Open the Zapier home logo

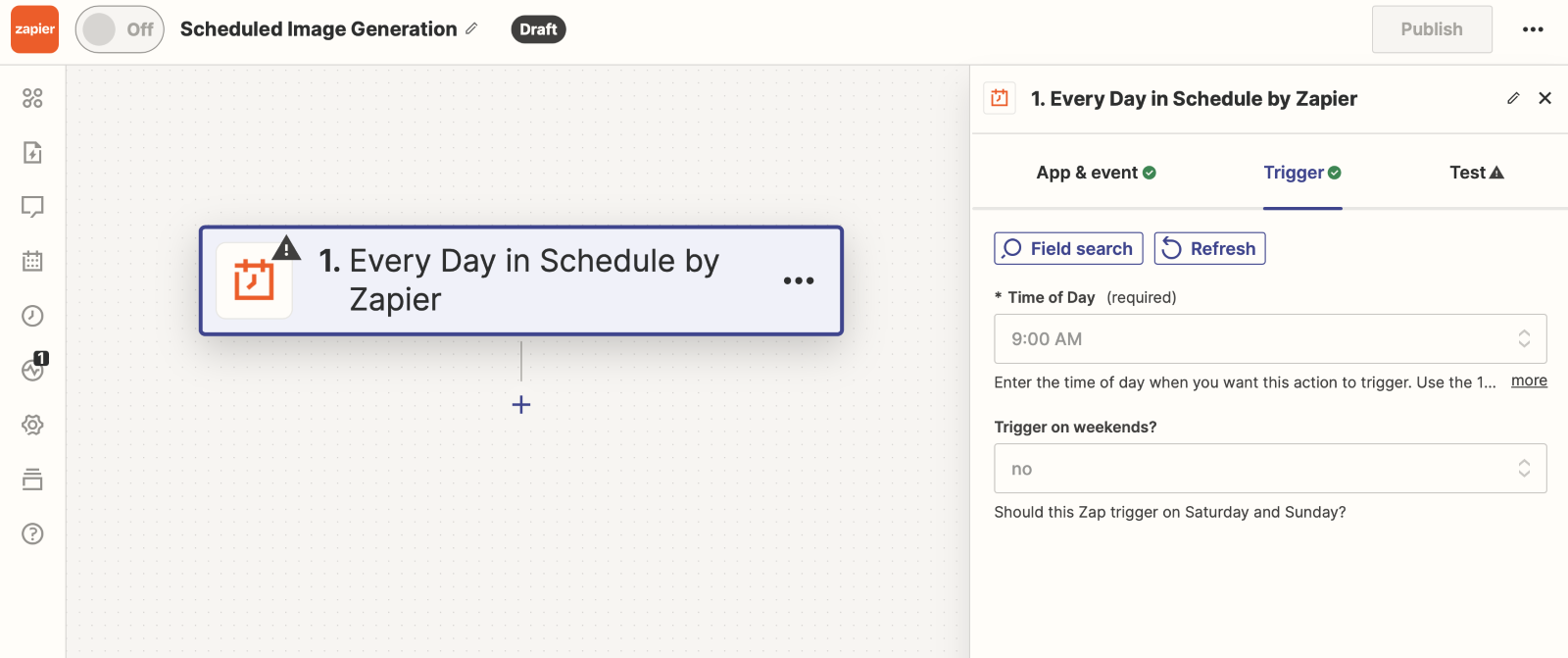tap(34, 29)
